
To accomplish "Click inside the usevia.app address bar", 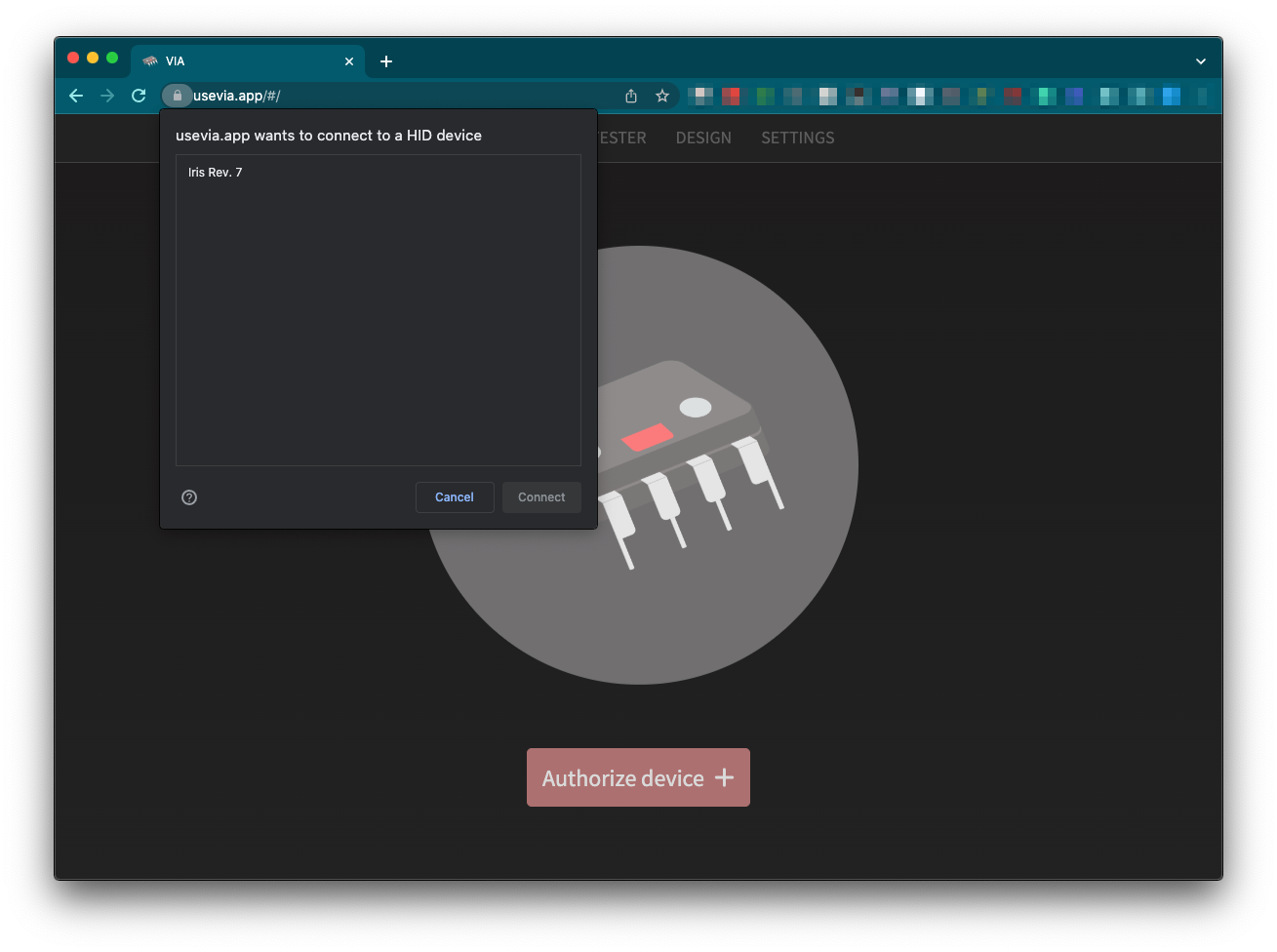I will pyautogui.click(x=293, y=96).
